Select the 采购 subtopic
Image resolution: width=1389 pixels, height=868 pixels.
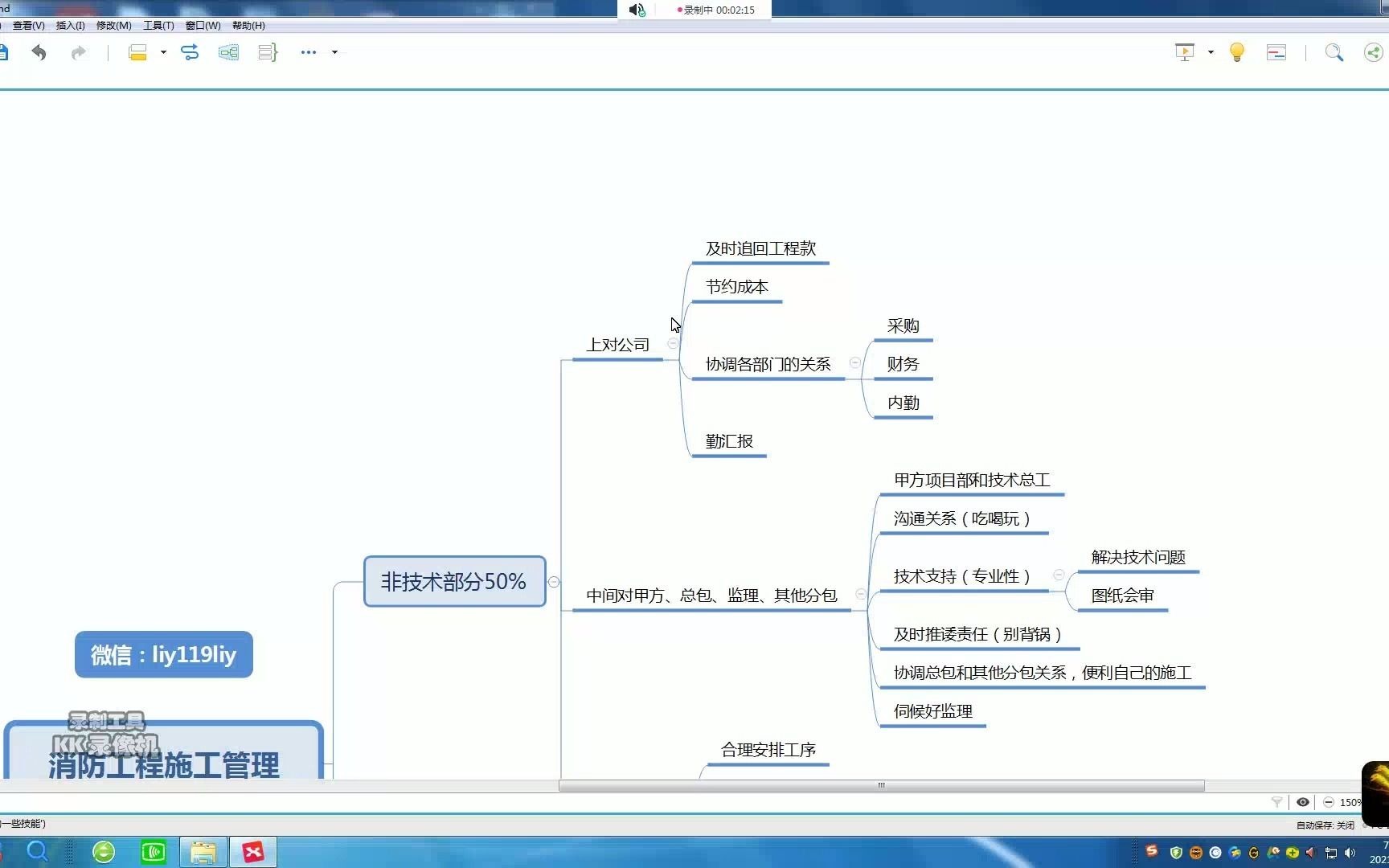click(903, 325)
